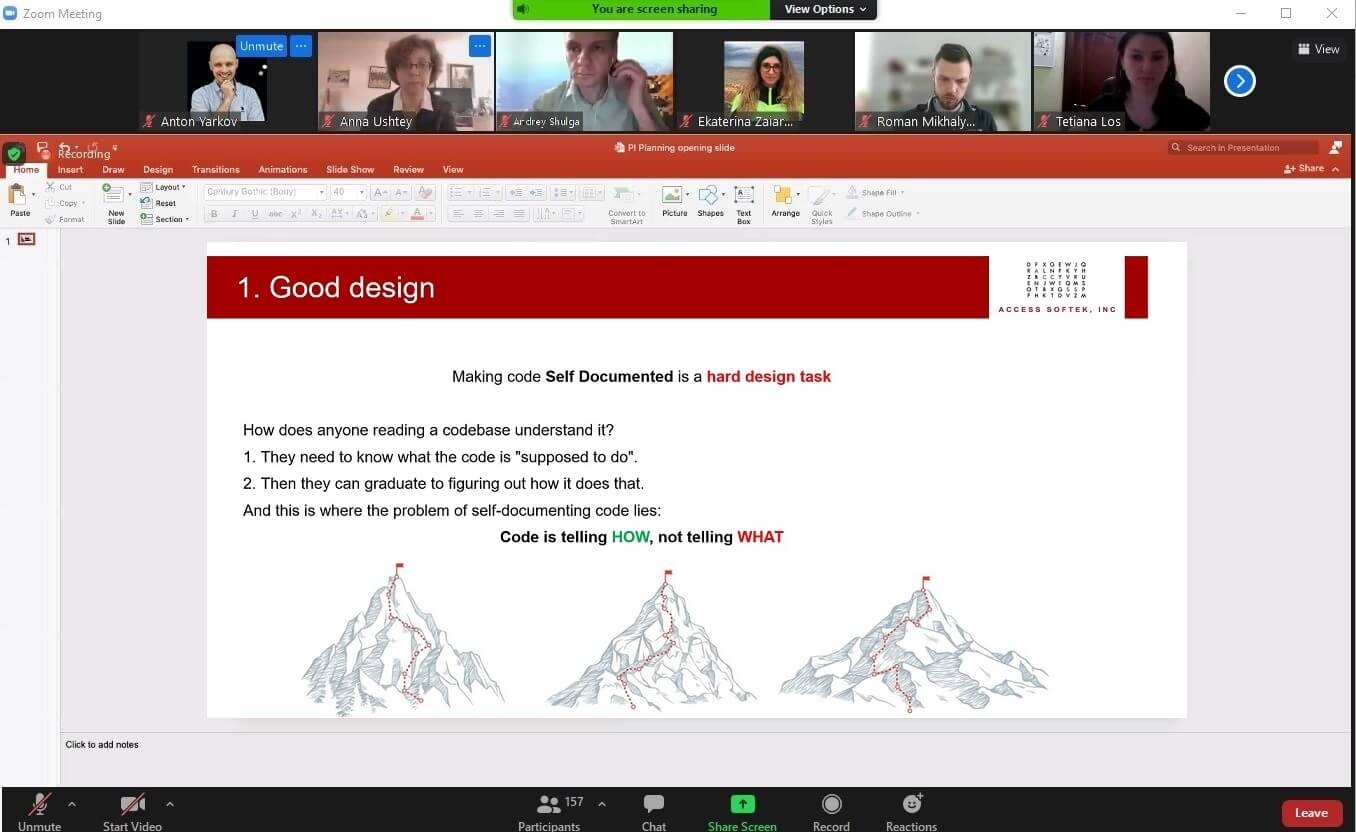The width and height of the screenshot is (1356, 832).
Task: Click the green encryption shield icon
Action: [x=14, y=155]
